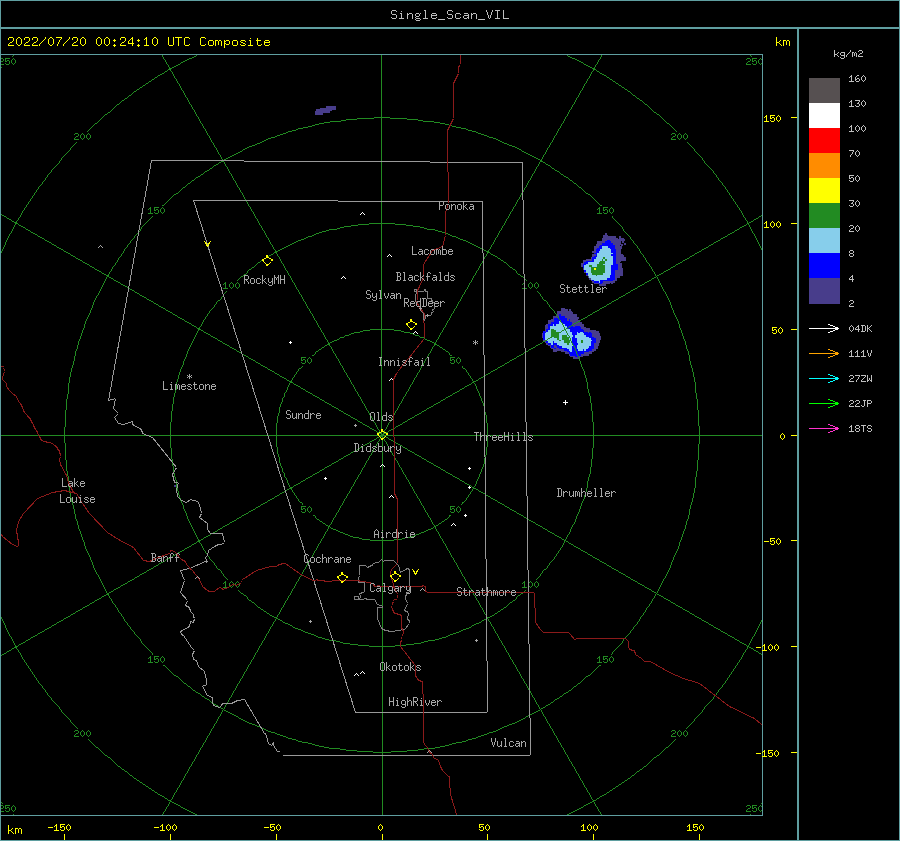The height and width of the screenshot is (841, 900).
Task: Click the Ponoka city label
Action: [x=456, y=206]
